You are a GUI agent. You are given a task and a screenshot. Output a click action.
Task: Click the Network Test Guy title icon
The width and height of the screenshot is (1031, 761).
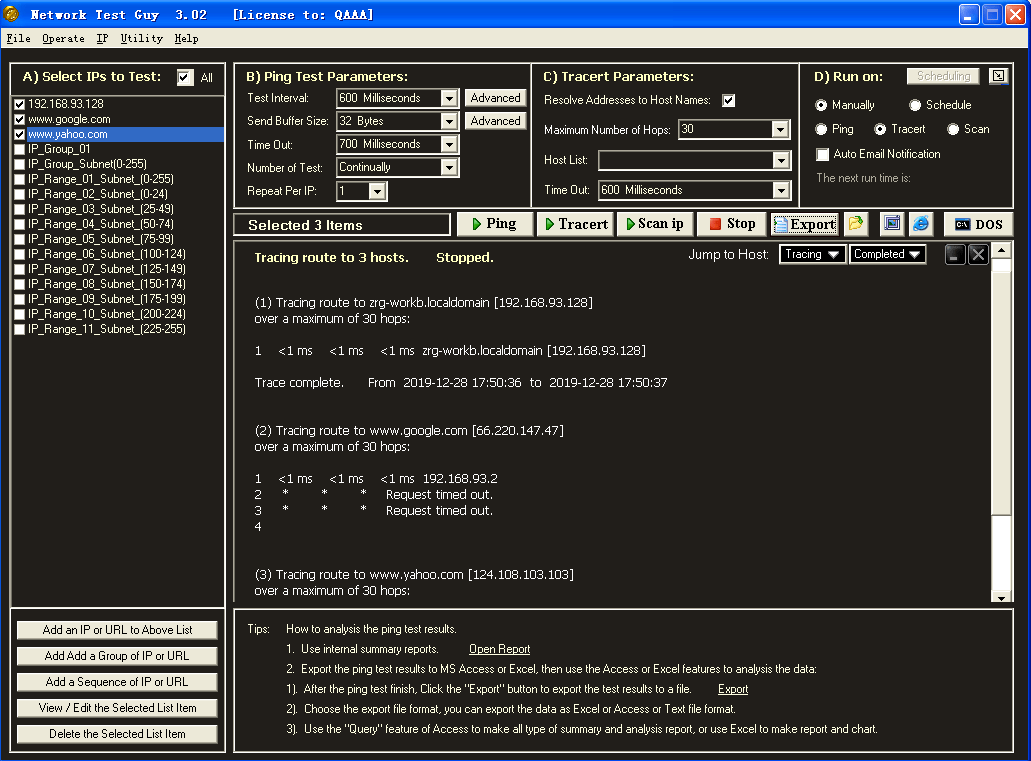click(11, 14)
